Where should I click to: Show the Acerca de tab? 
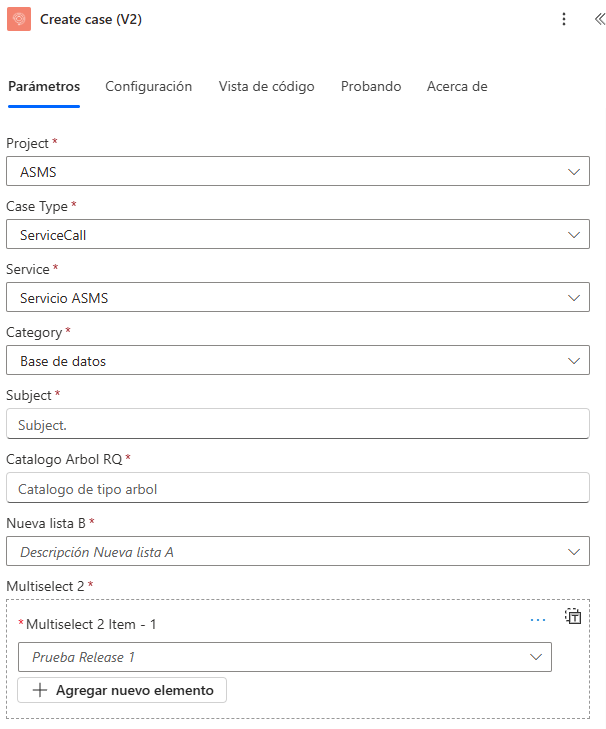coord(457,87)
